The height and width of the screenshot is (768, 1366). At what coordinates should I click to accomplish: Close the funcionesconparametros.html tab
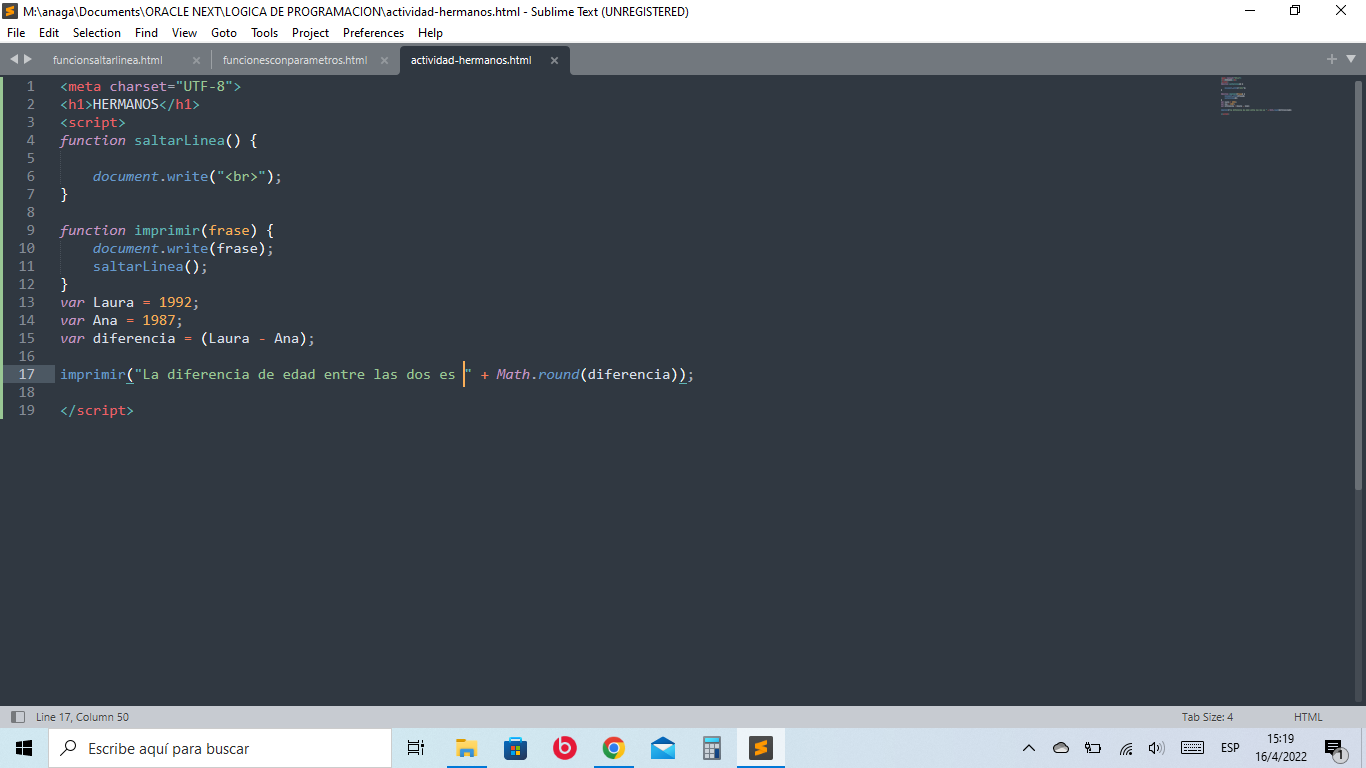(384, 60)
